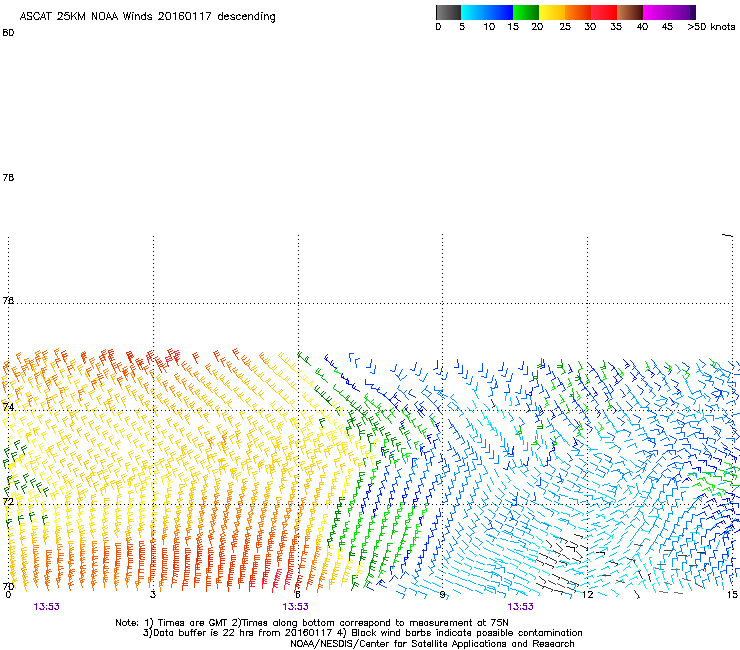740x650 pixels.
Task: Select the dark purple >50 knots legend end
Action: pos(693,12)
